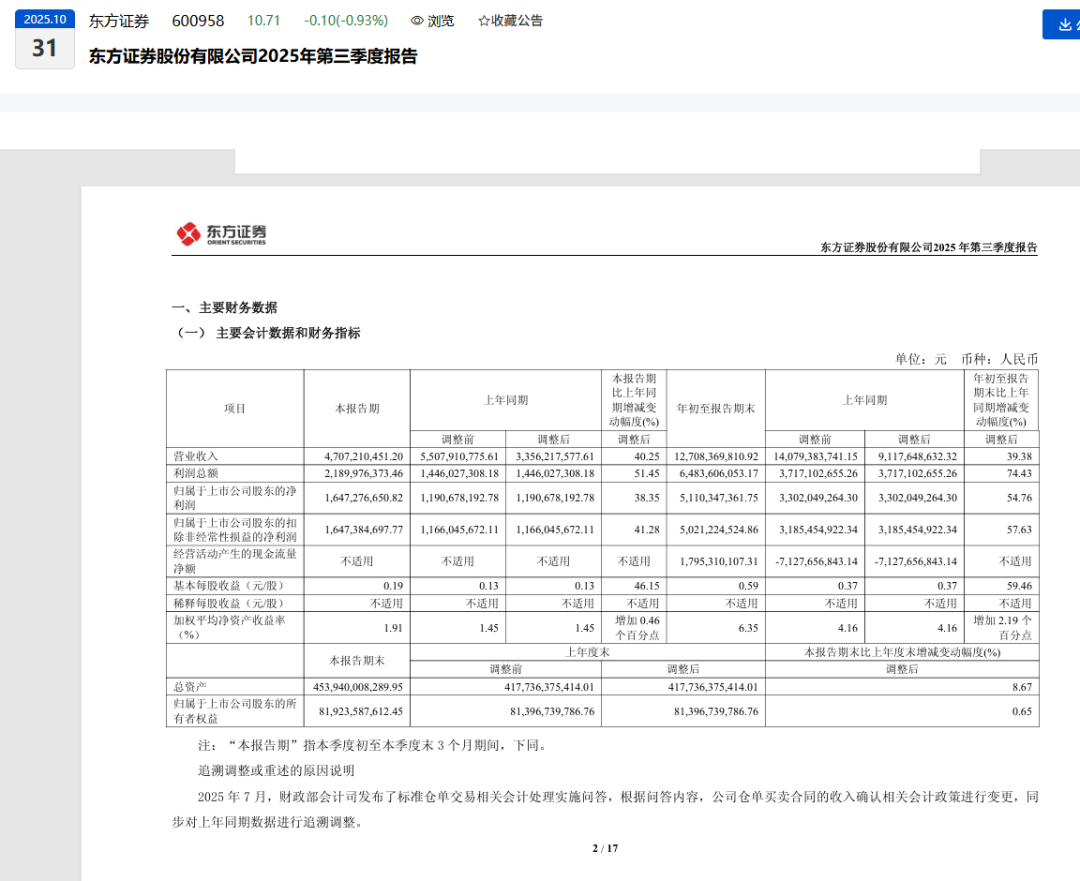Image resolution: width=1080 pixels, height=881 pixels.
Task: Click the heading 一、主要财务数据
Action: (225, 307)
